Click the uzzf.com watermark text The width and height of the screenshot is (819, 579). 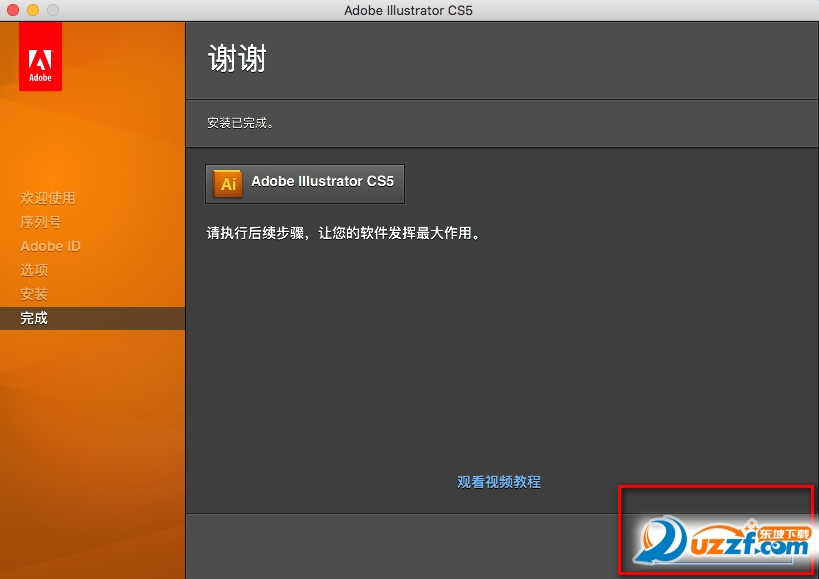point(745,550)
